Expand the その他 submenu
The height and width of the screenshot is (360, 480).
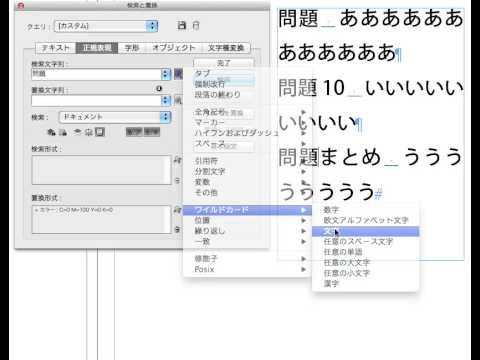[x=247, y=193]
